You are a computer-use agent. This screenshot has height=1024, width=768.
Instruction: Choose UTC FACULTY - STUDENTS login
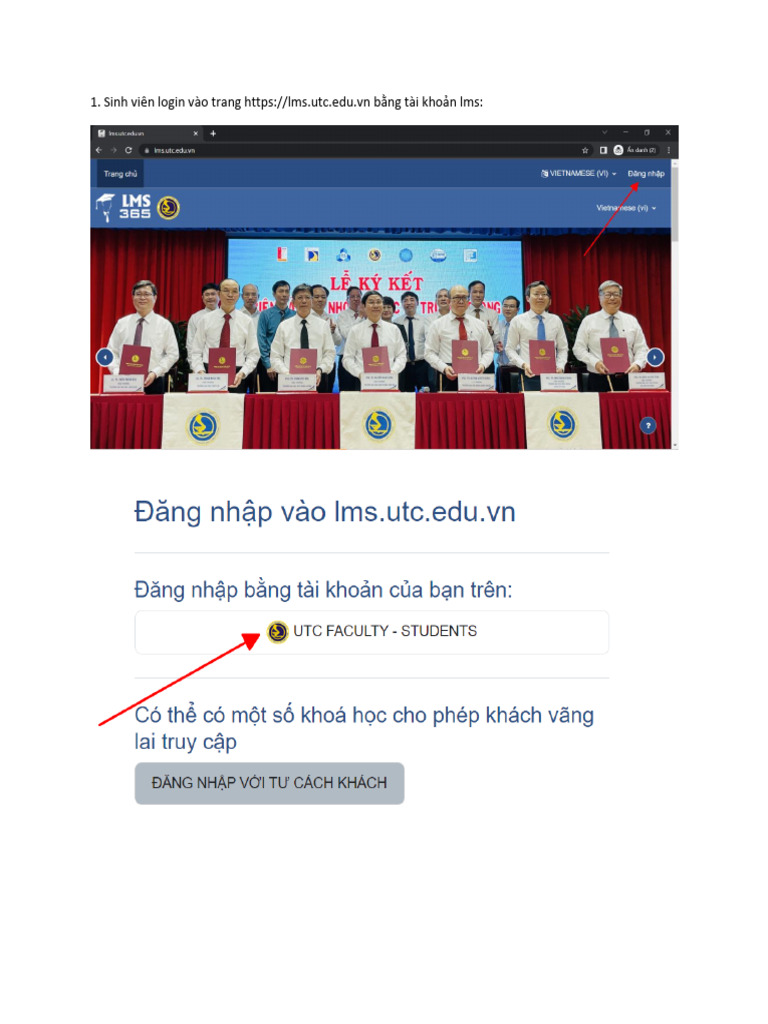click(372, 632)
